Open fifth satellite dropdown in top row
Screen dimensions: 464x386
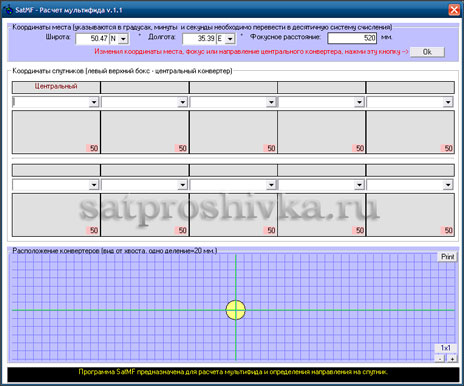448,102
